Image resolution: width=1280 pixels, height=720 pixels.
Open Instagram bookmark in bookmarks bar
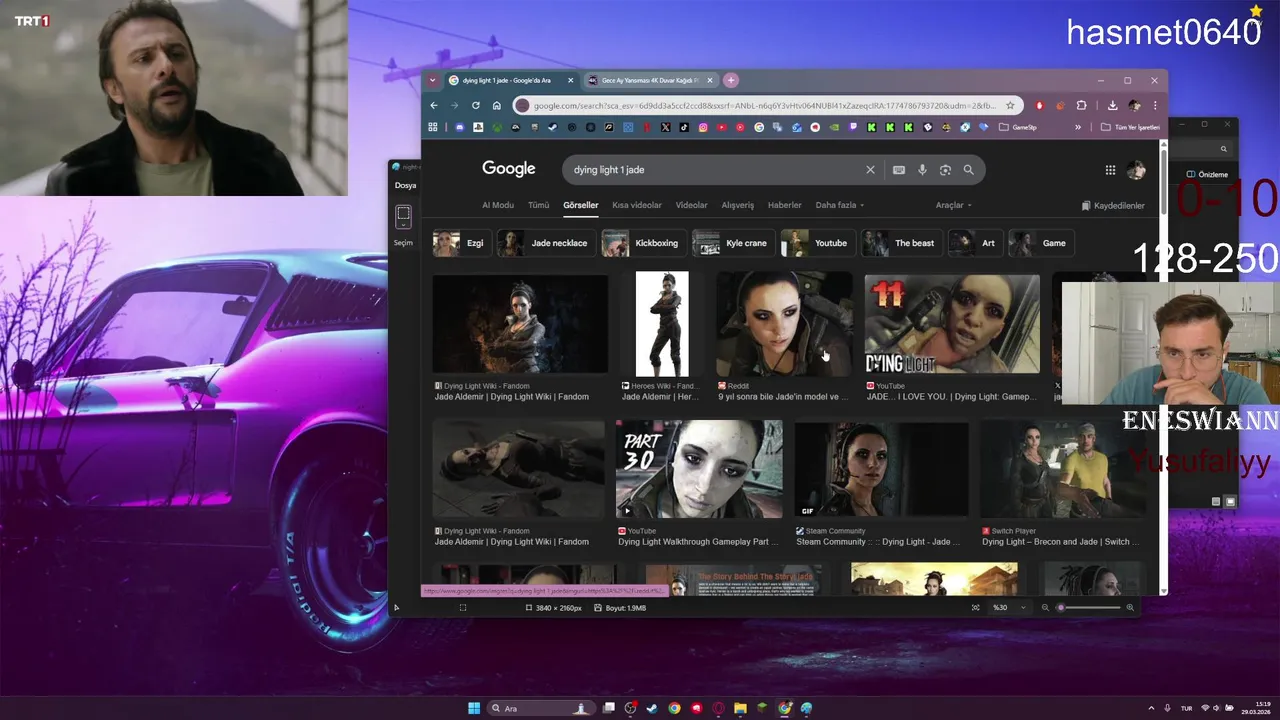pyautogui.click(x=703, y=127)
